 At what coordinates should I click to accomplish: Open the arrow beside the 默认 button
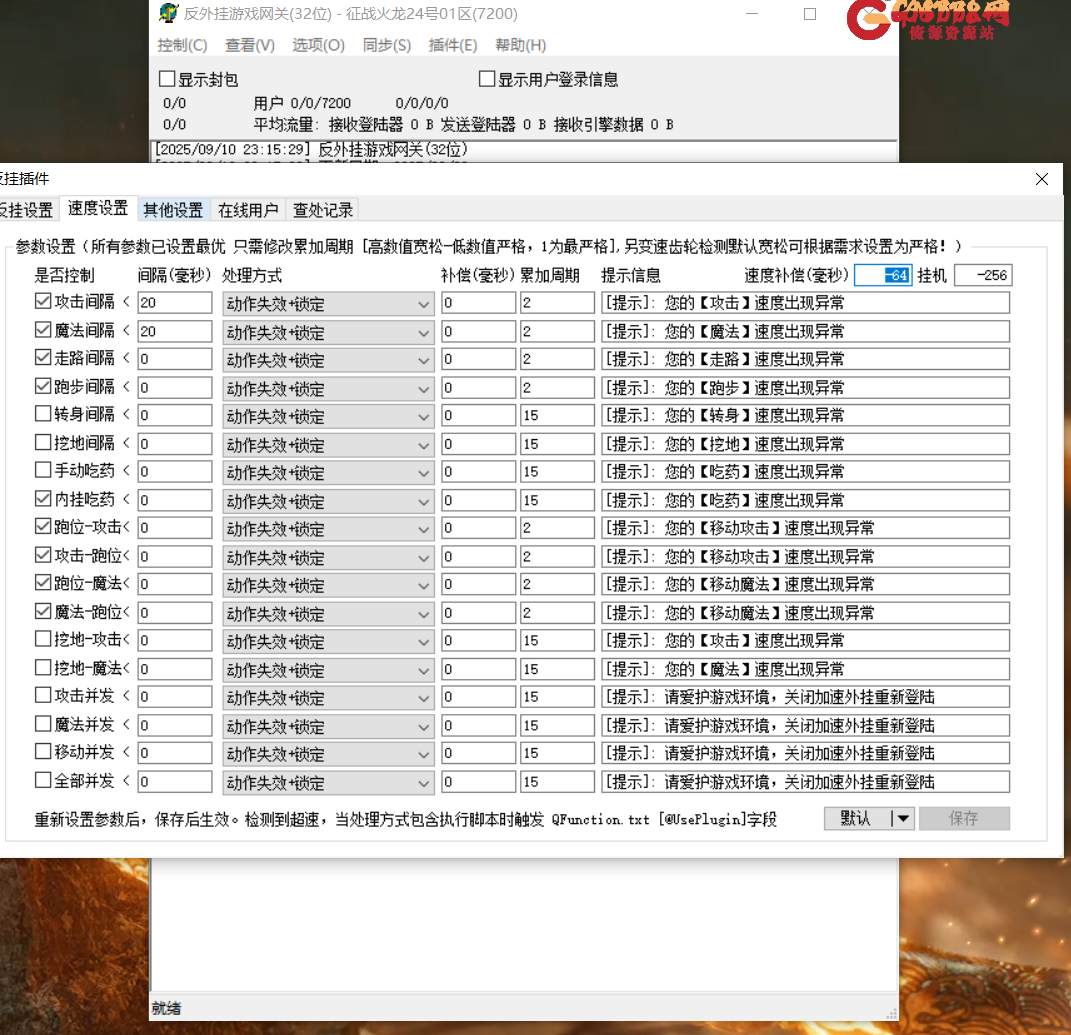click(902, 819)
